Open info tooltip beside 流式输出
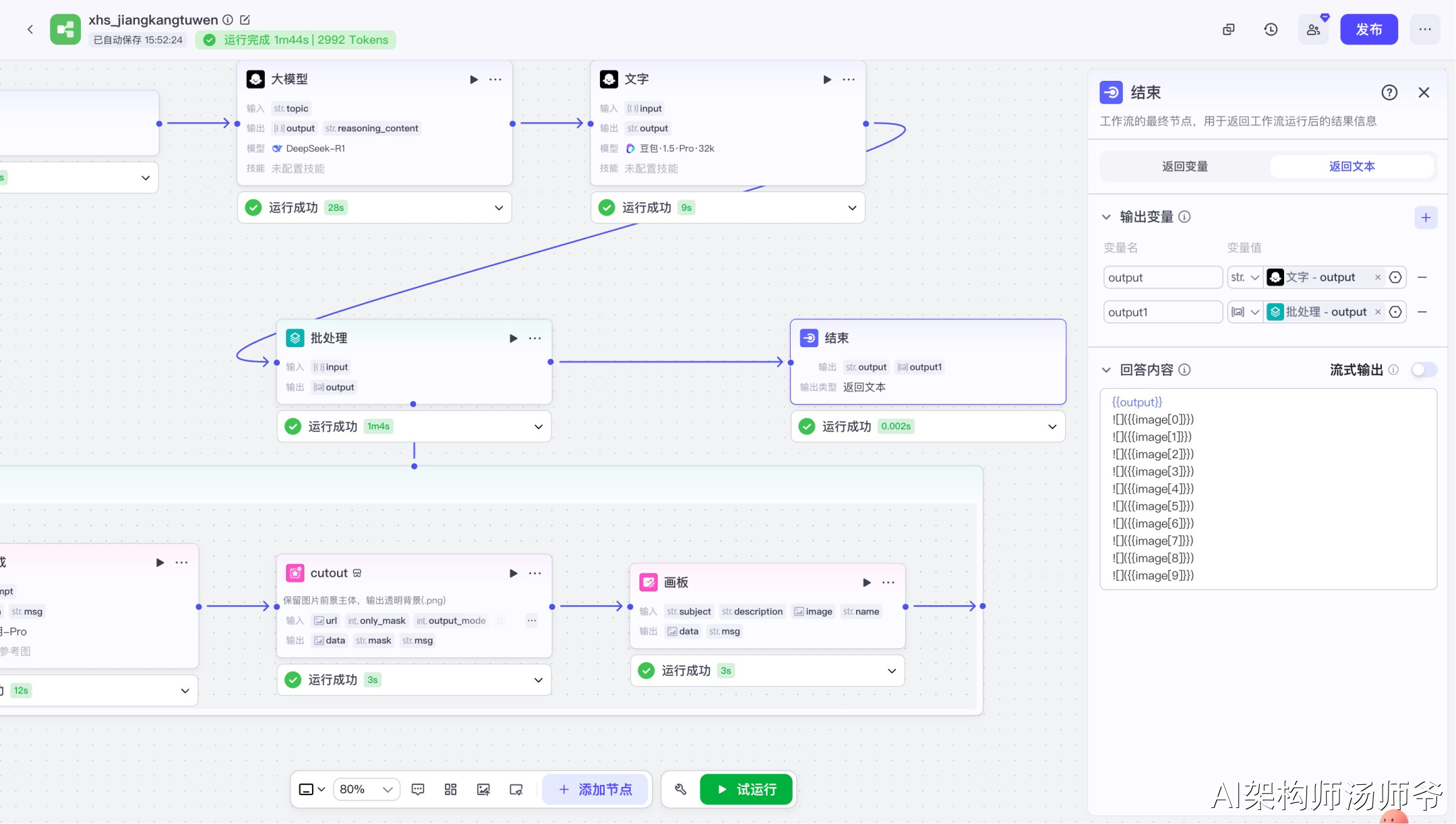Viewport: 1456px width, 824px height. [x=1393, y=370]
